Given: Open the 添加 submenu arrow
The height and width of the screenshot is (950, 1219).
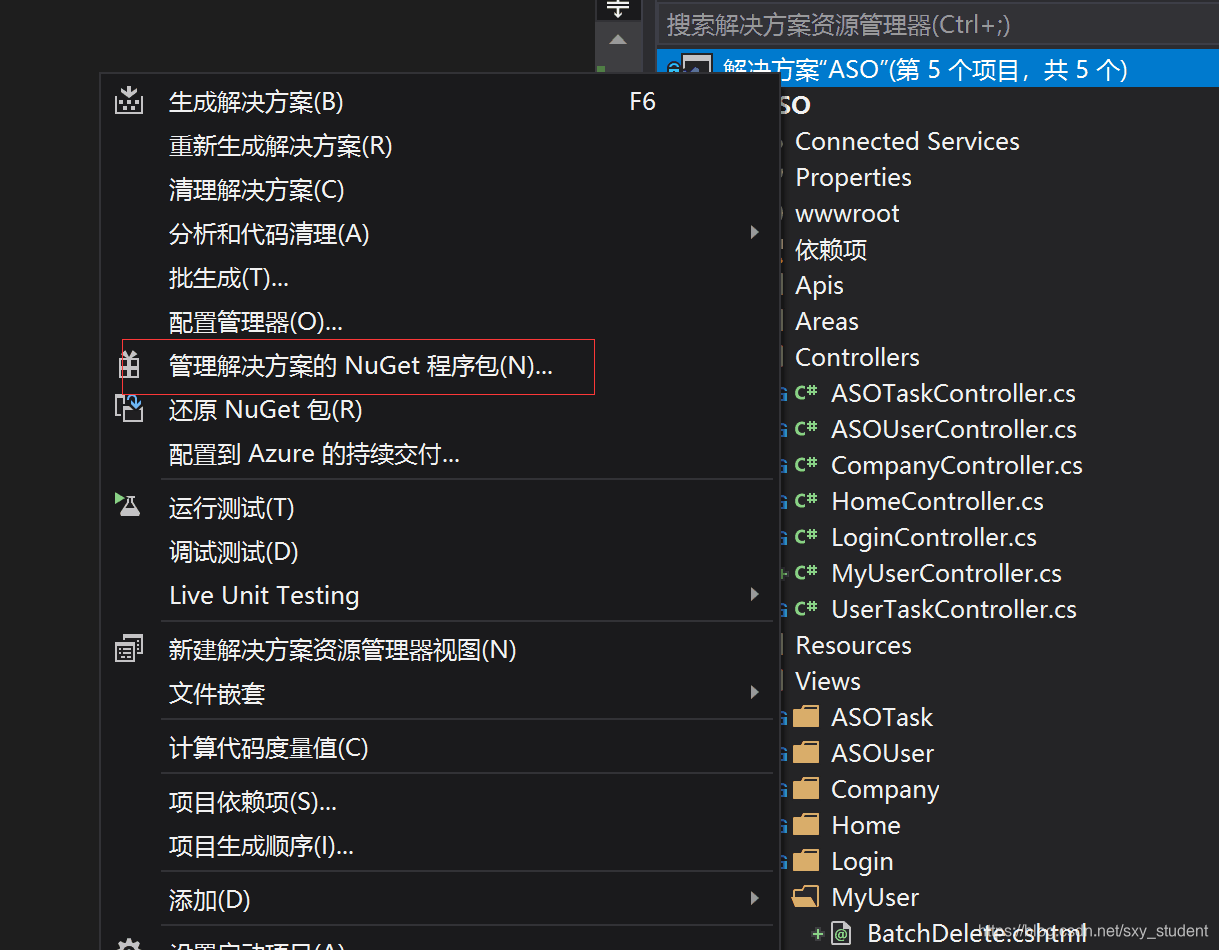Looking at the screenshot, I should pos(755,899).
